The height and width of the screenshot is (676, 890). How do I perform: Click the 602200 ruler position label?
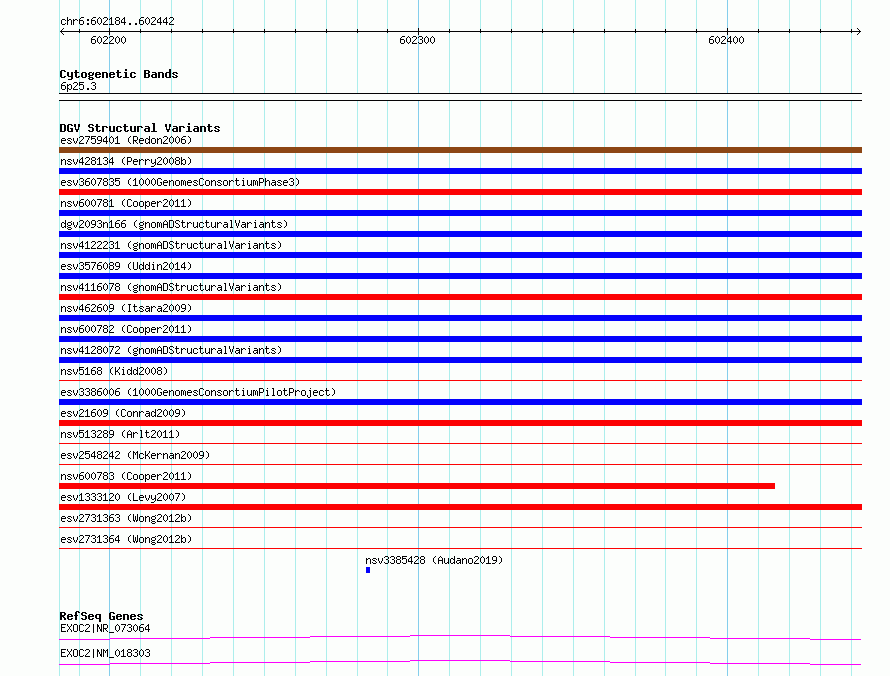pos(108,40)
